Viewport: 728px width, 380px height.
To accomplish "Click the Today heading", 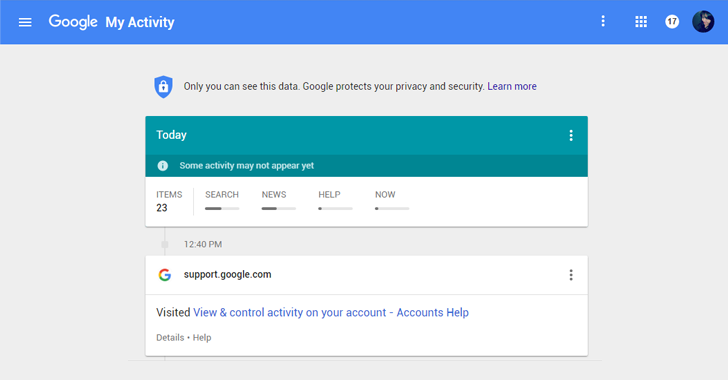I will [171, 135].
